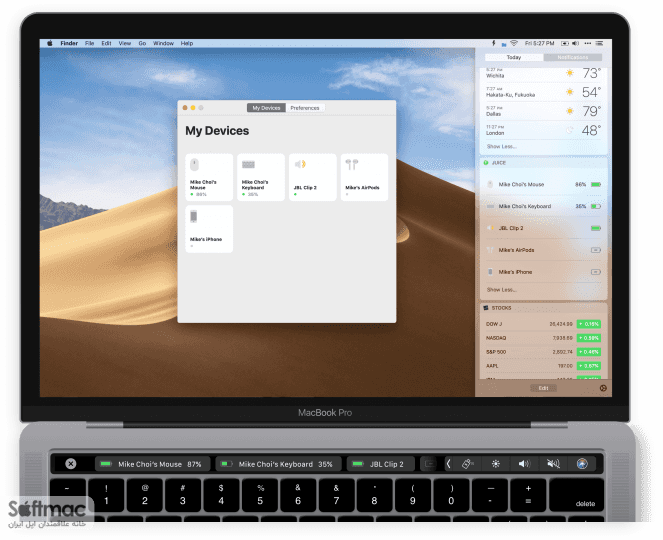The width and height of the screenshot is (663, 540).
Task: Tap the Siri icon on the Touch Bar
Action: (x=582, y=464)
